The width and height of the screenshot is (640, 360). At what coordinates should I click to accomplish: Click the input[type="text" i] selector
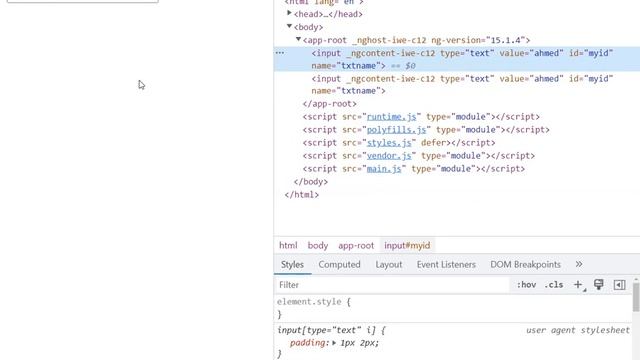(x=326, y=330)
